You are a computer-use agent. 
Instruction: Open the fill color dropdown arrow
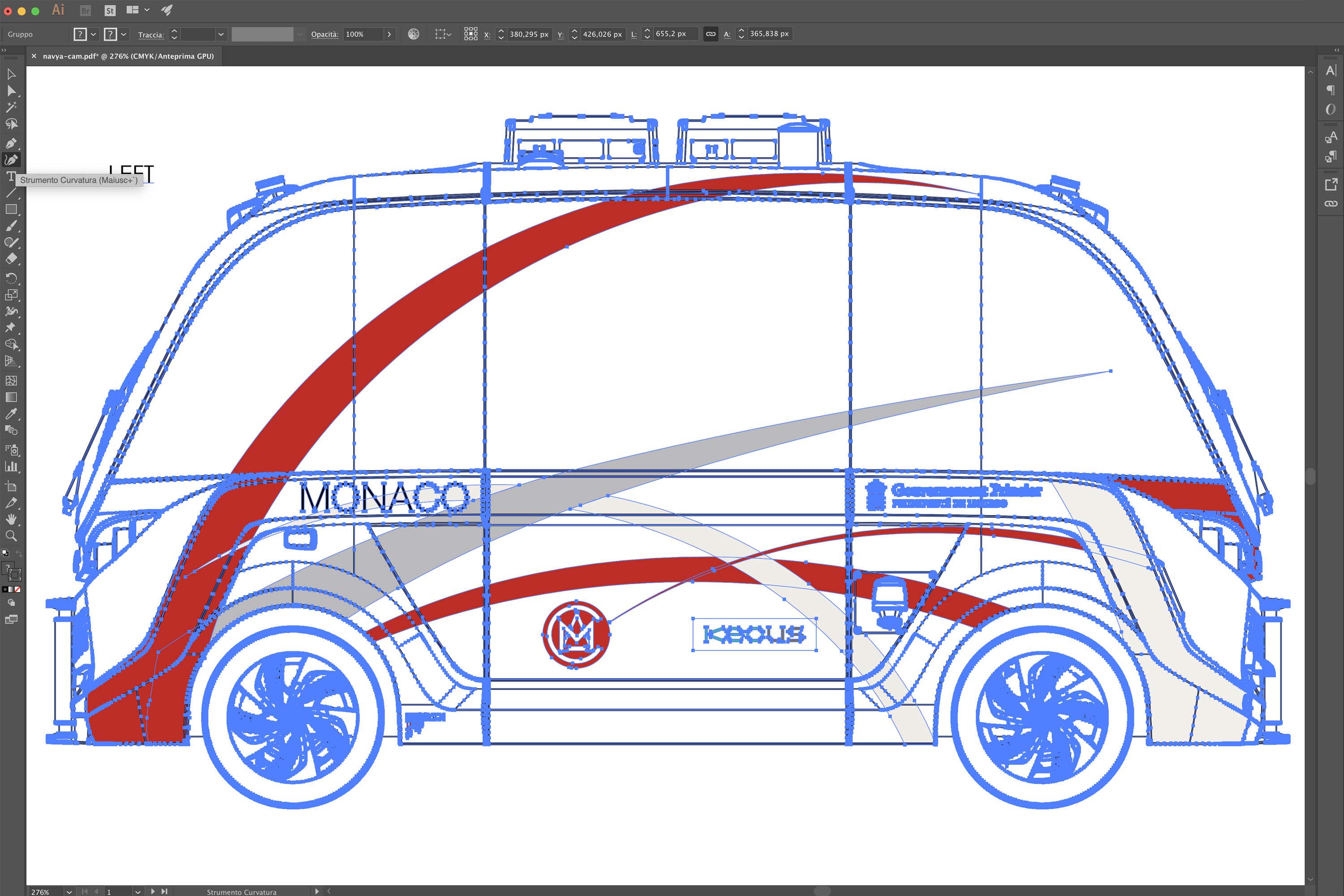[x=93, y=34]
